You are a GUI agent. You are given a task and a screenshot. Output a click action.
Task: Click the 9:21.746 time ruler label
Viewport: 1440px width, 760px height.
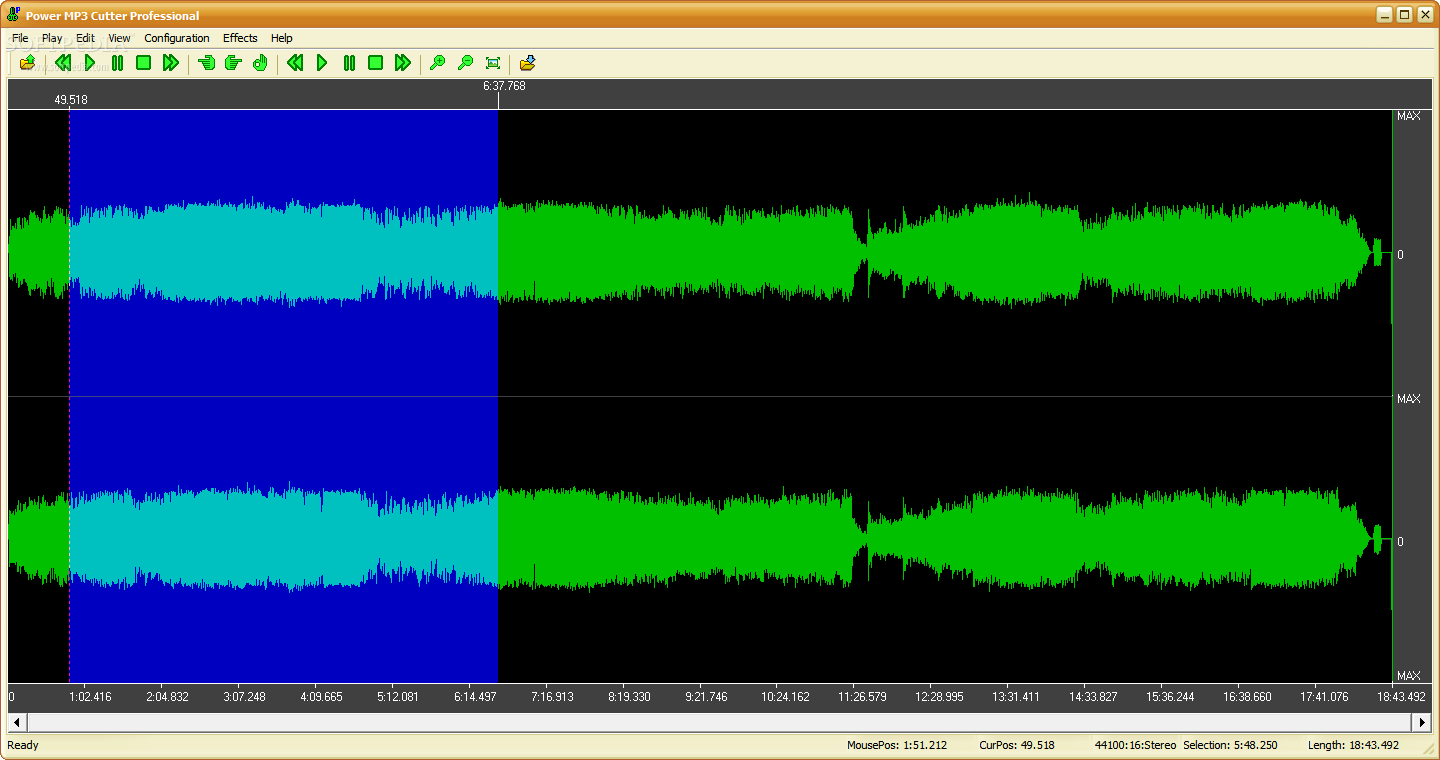[706, 697]
